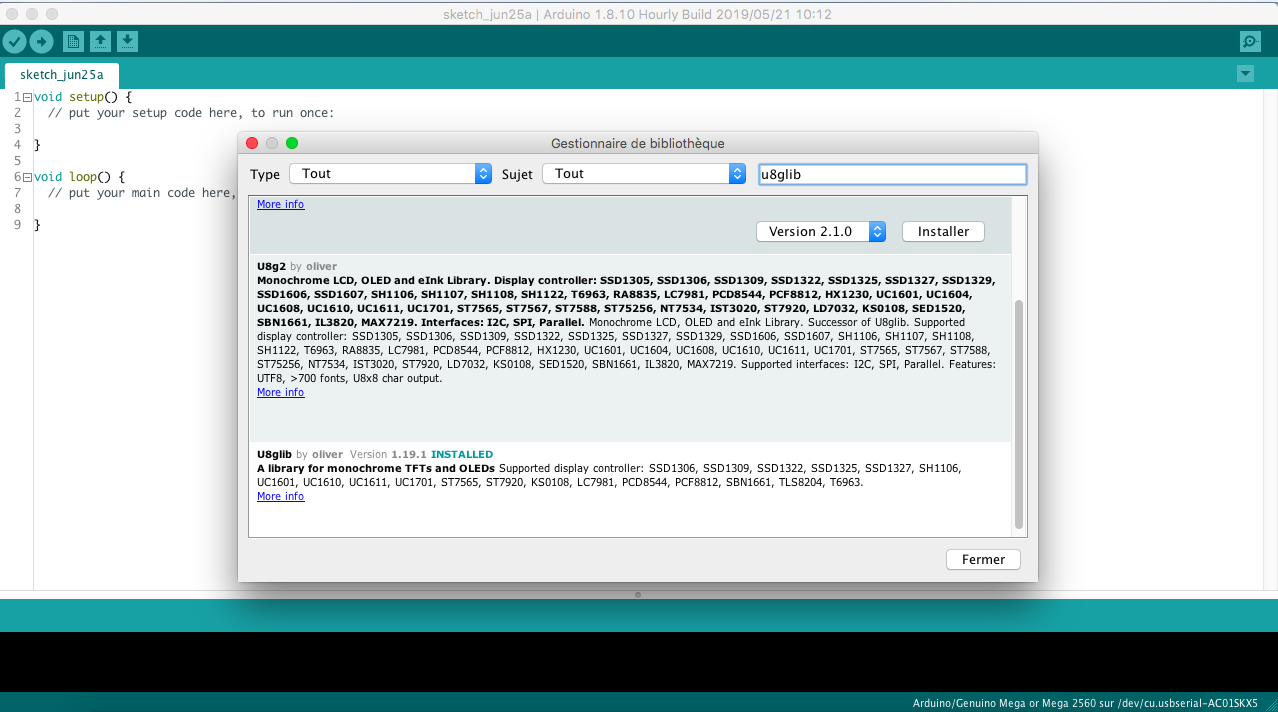Click the Installer button
Viewport: 1278px width, 712px height.
tap(943, 232)
